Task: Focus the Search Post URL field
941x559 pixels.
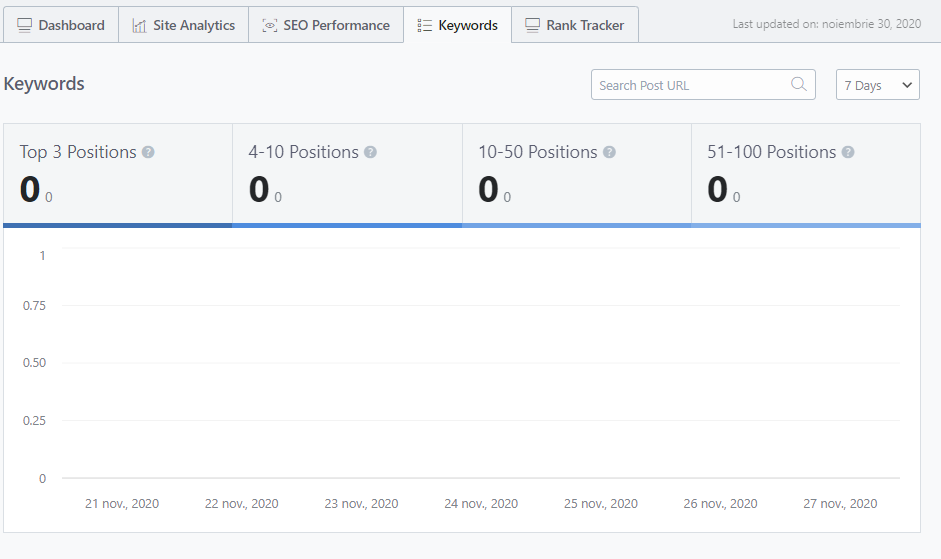Action: click(690, 85)
